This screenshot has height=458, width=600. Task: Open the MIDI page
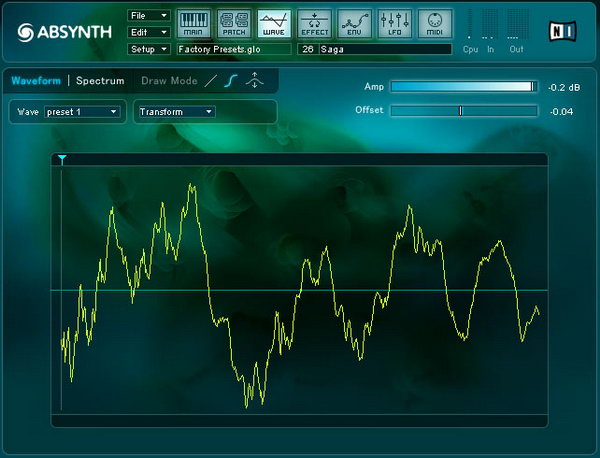click(435, 24)
